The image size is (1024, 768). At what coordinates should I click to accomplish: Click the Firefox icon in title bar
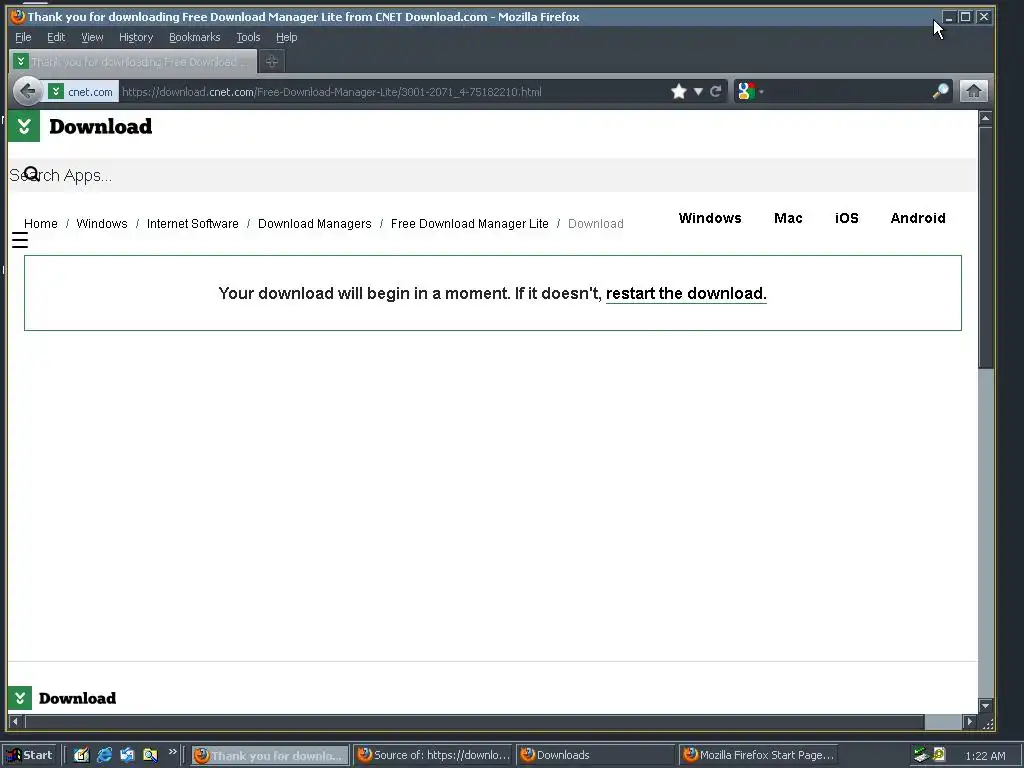pyautogui.click(x=18, y=16)
